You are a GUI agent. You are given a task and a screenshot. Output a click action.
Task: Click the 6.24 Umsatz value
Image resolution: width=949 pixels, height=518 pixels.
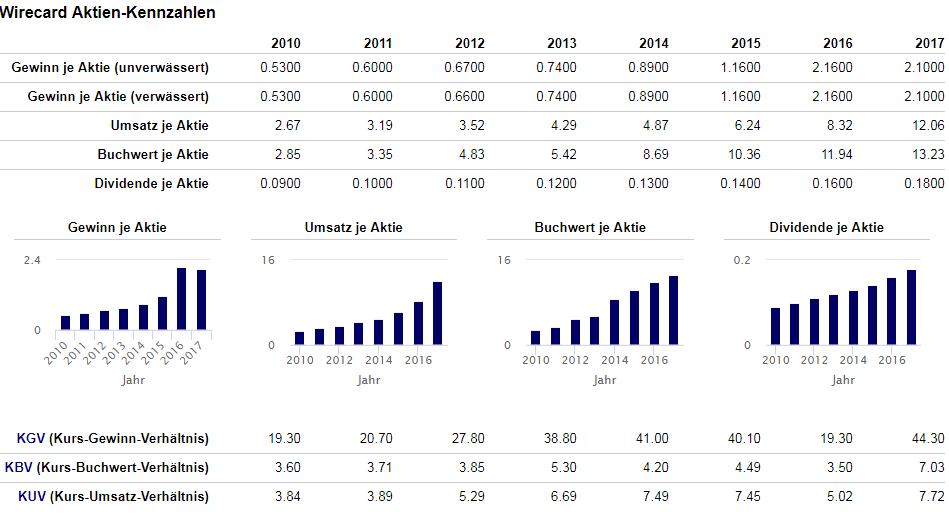click(x=747, y=125)
